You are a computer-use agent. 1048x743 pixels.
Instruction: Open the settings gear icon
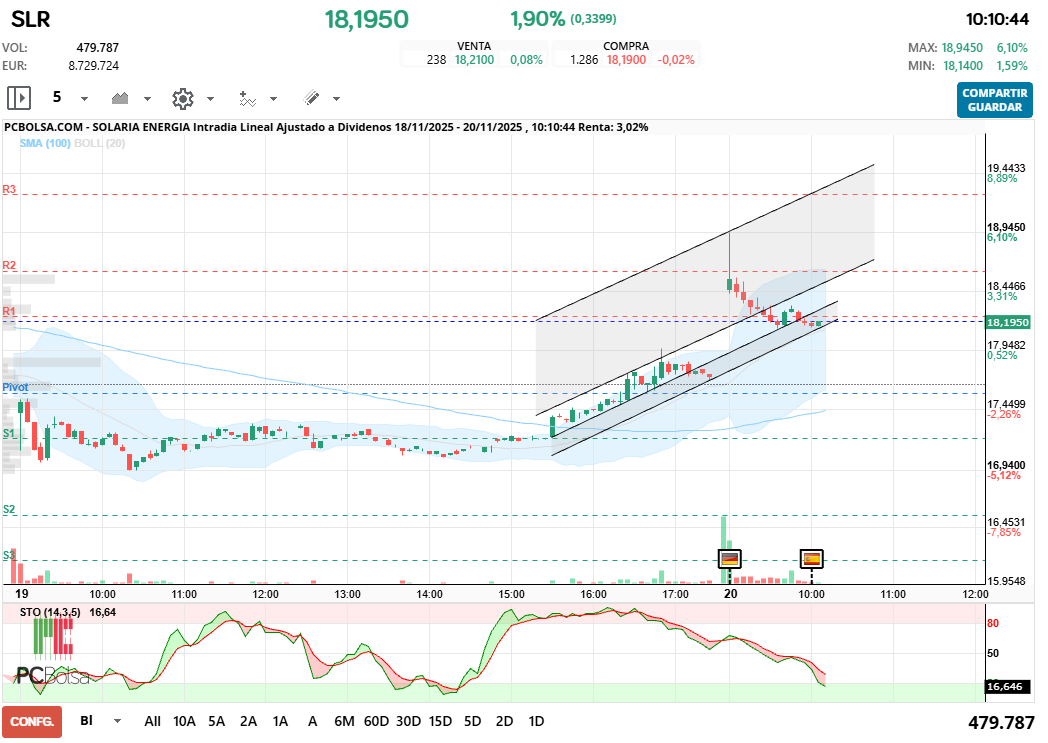[x=182, y=99]
